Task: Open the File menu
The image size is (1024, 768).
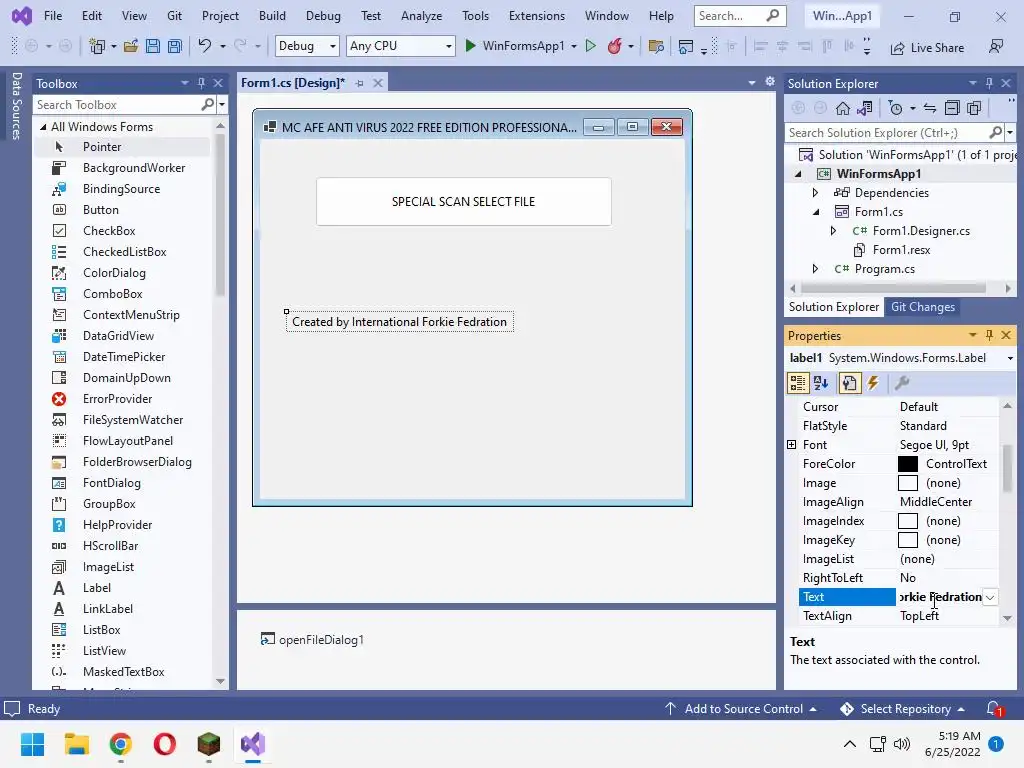Action: click(x=53, y=16)
